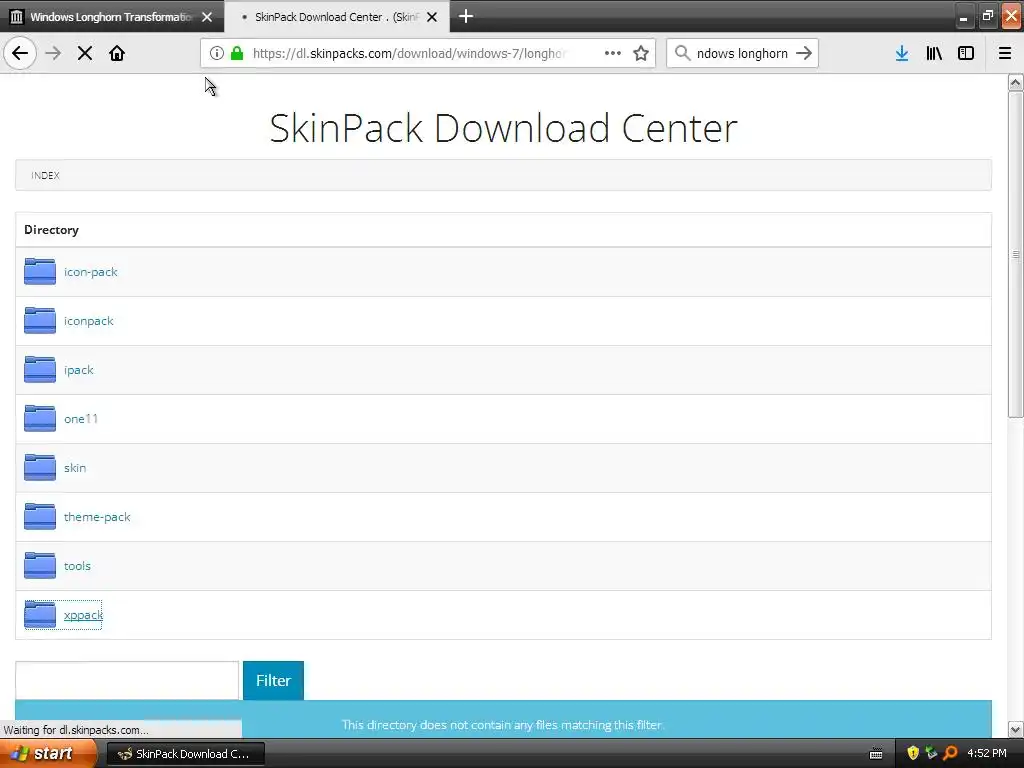
Task: Toggle the sidebar view icon
Action: pyautogui.click(x=966, y=54)
